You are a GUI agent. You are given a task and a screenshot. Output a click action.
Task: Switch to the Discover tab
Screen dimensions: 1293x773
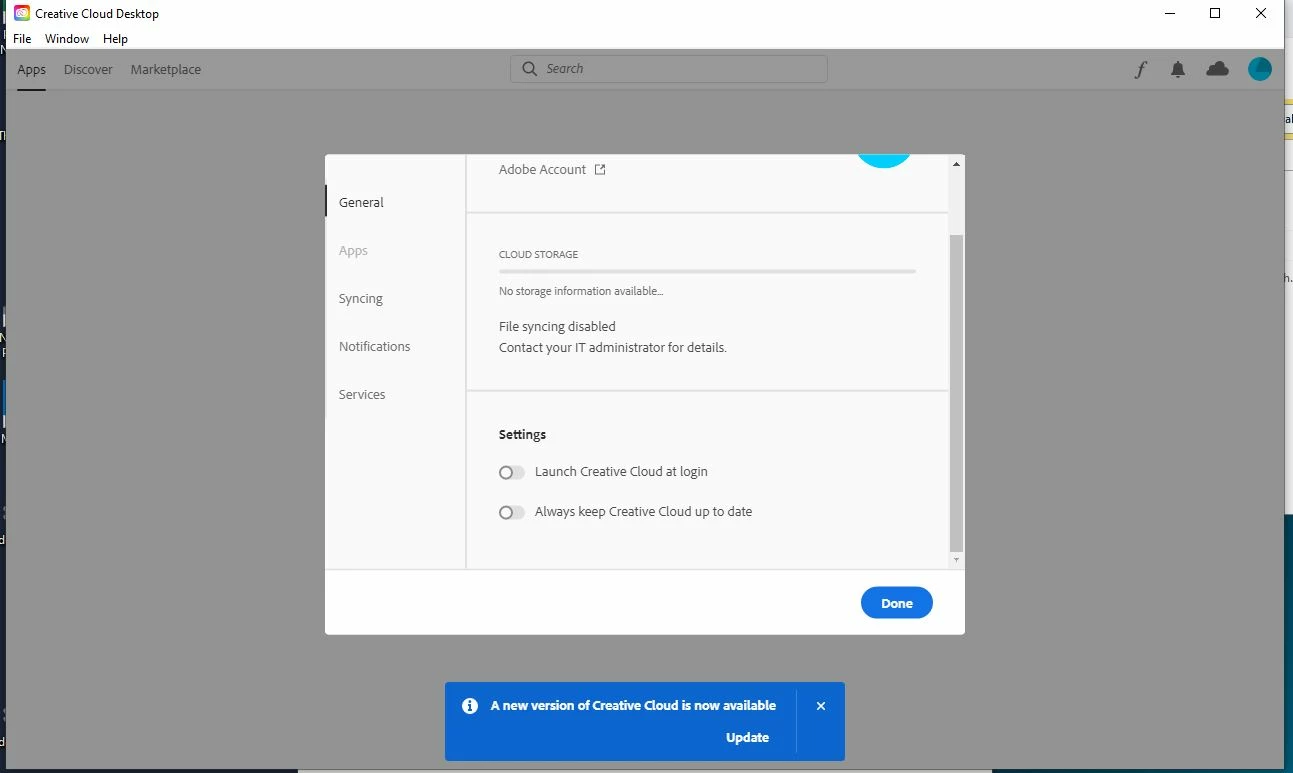88,70
